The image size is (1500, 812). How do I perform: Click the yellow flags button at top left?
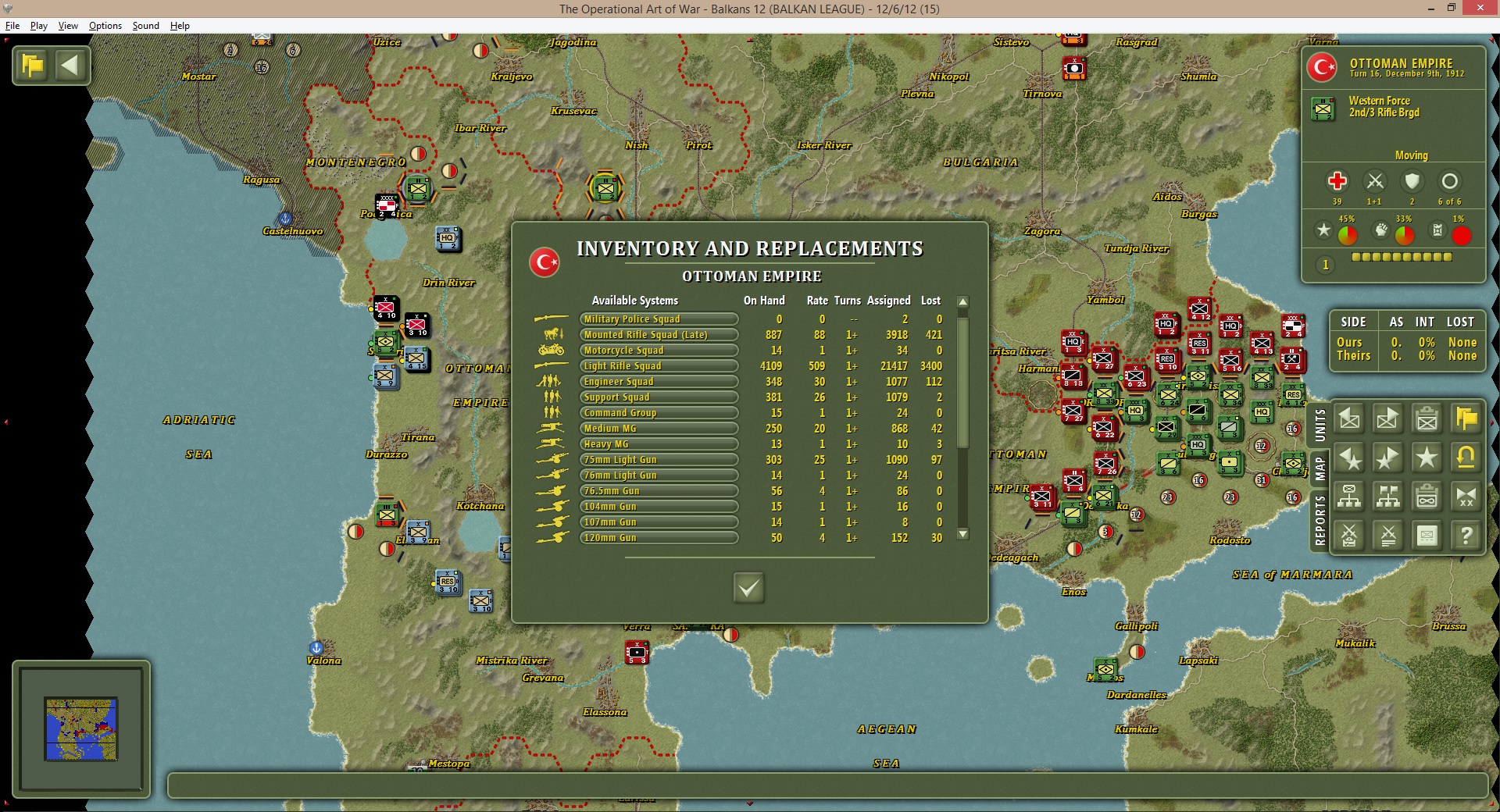coord(34,66)
